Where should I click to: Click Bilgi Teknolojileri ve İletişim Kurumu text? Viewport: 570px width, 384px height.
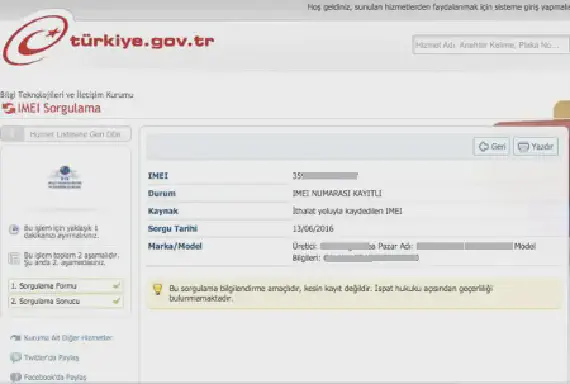pyautogui.click(x=67, y=95)
